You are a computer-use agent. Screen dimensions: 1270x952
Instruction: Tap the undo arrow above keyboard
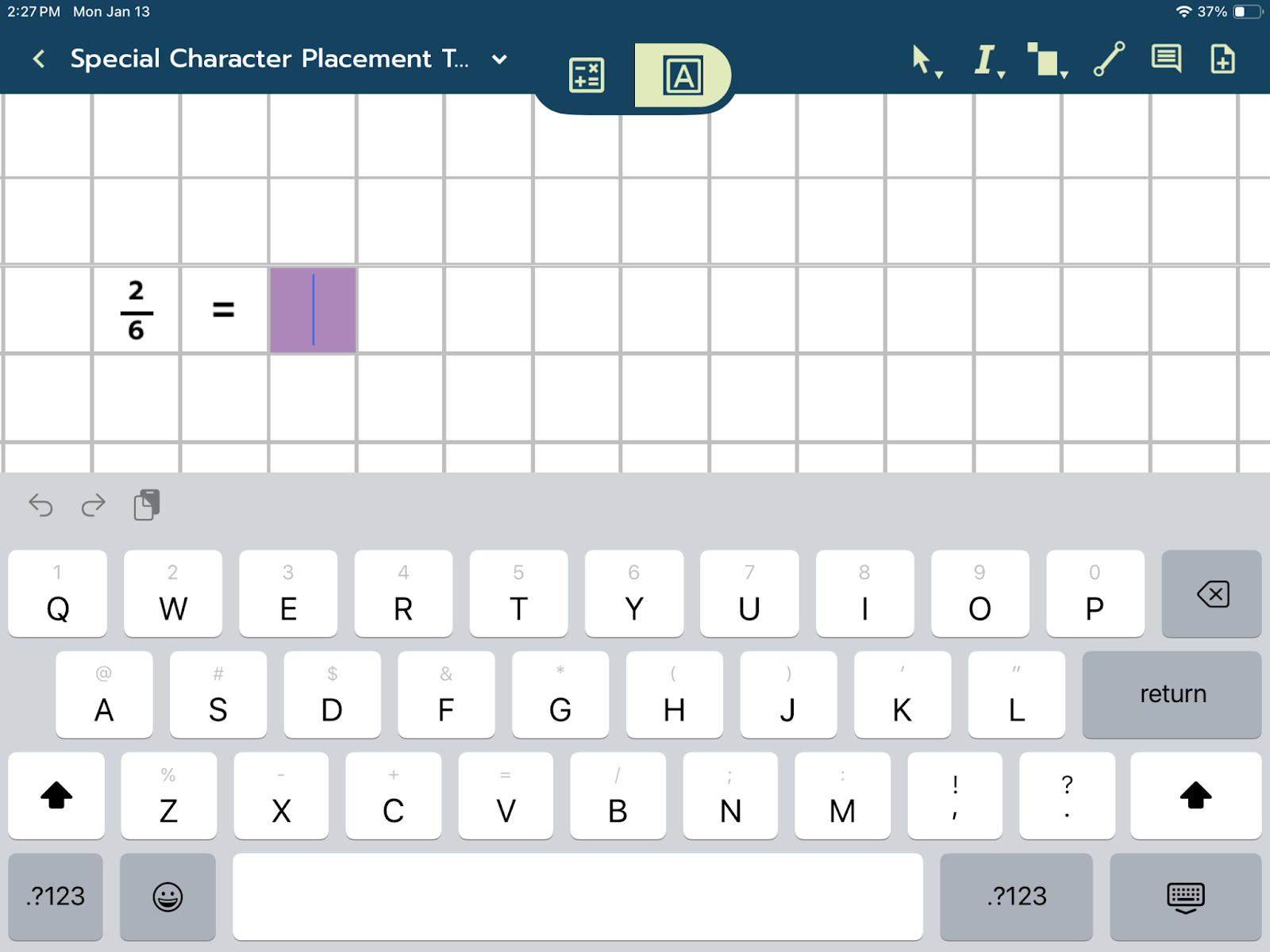(x=40, y=505)
